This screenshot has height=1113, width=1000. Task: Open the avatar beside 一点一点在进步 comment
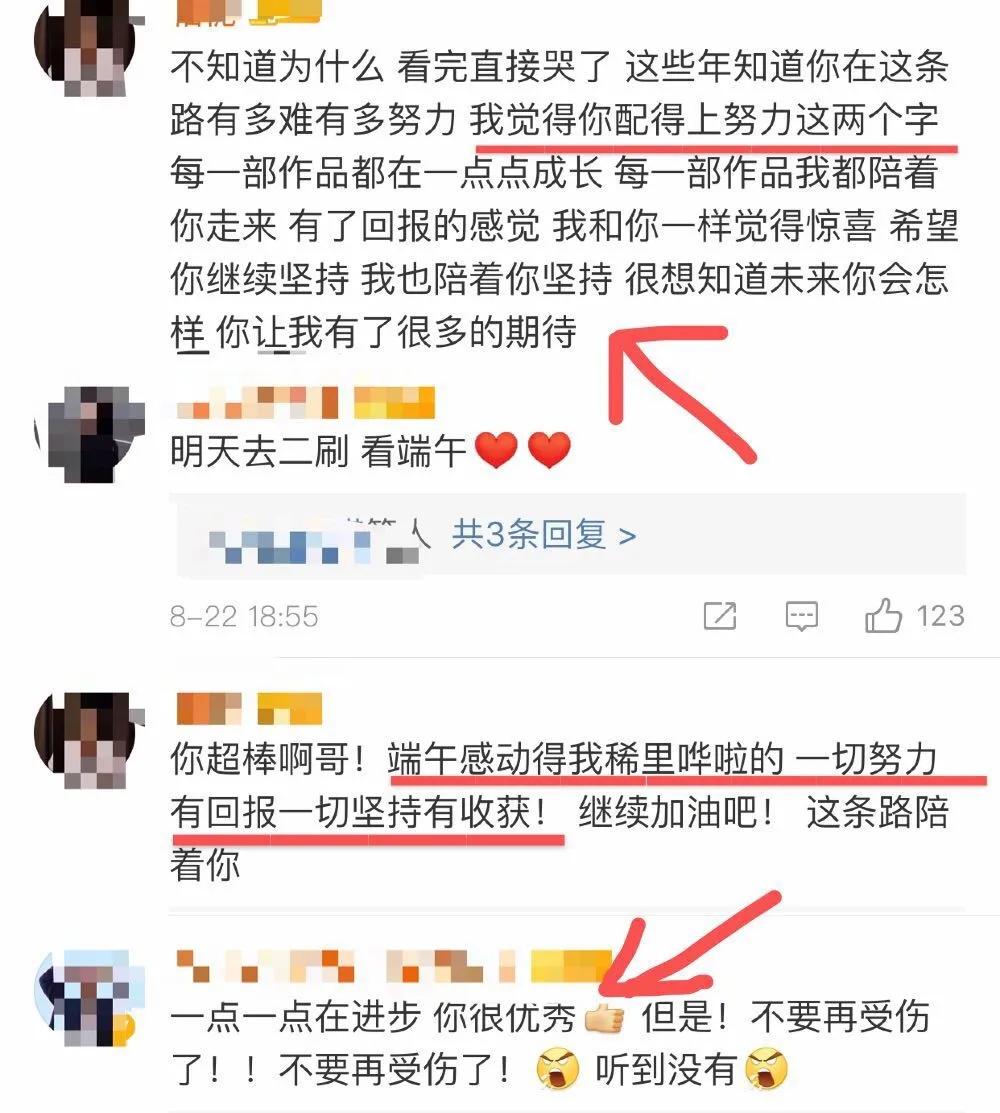(x=89, y=997)
